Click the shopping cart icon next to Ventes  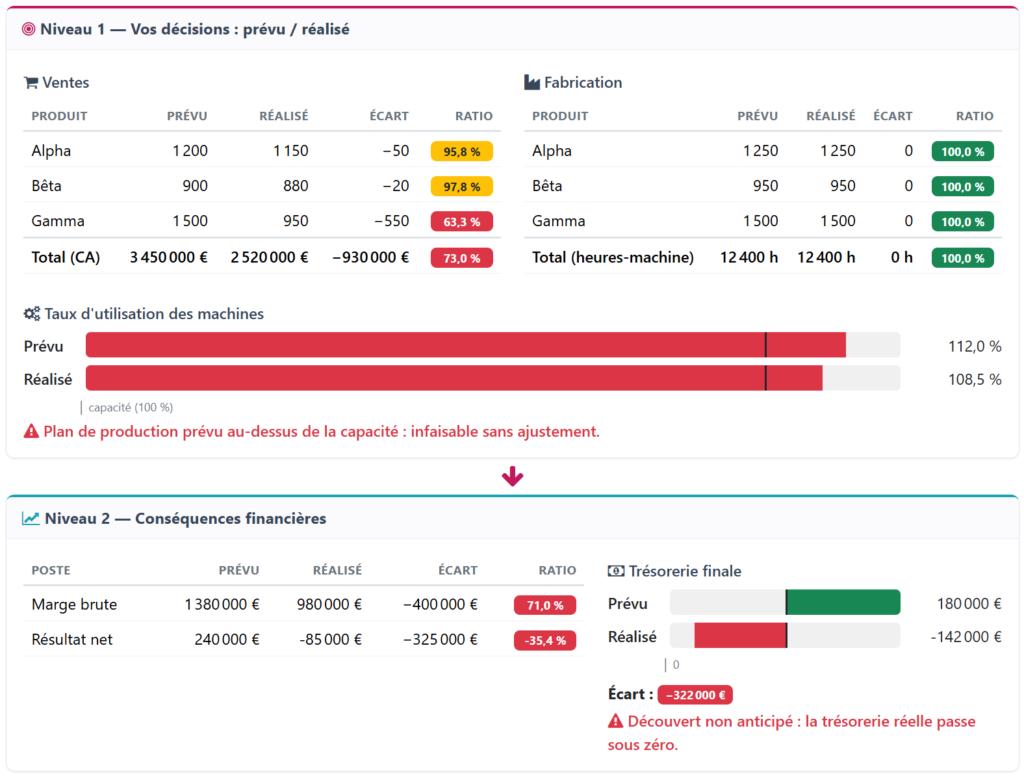31,83
